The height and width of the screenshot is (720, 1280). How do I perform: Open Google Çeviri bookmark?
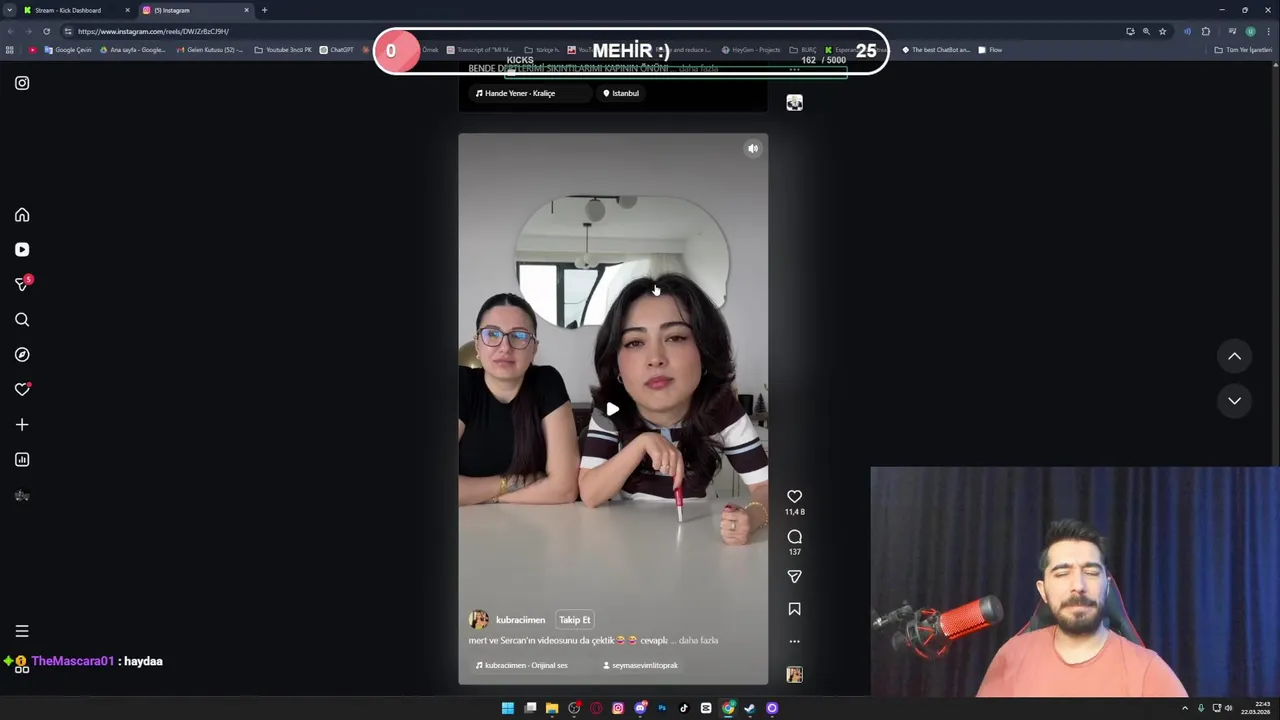pyautogui.click(x=68, y=50)
